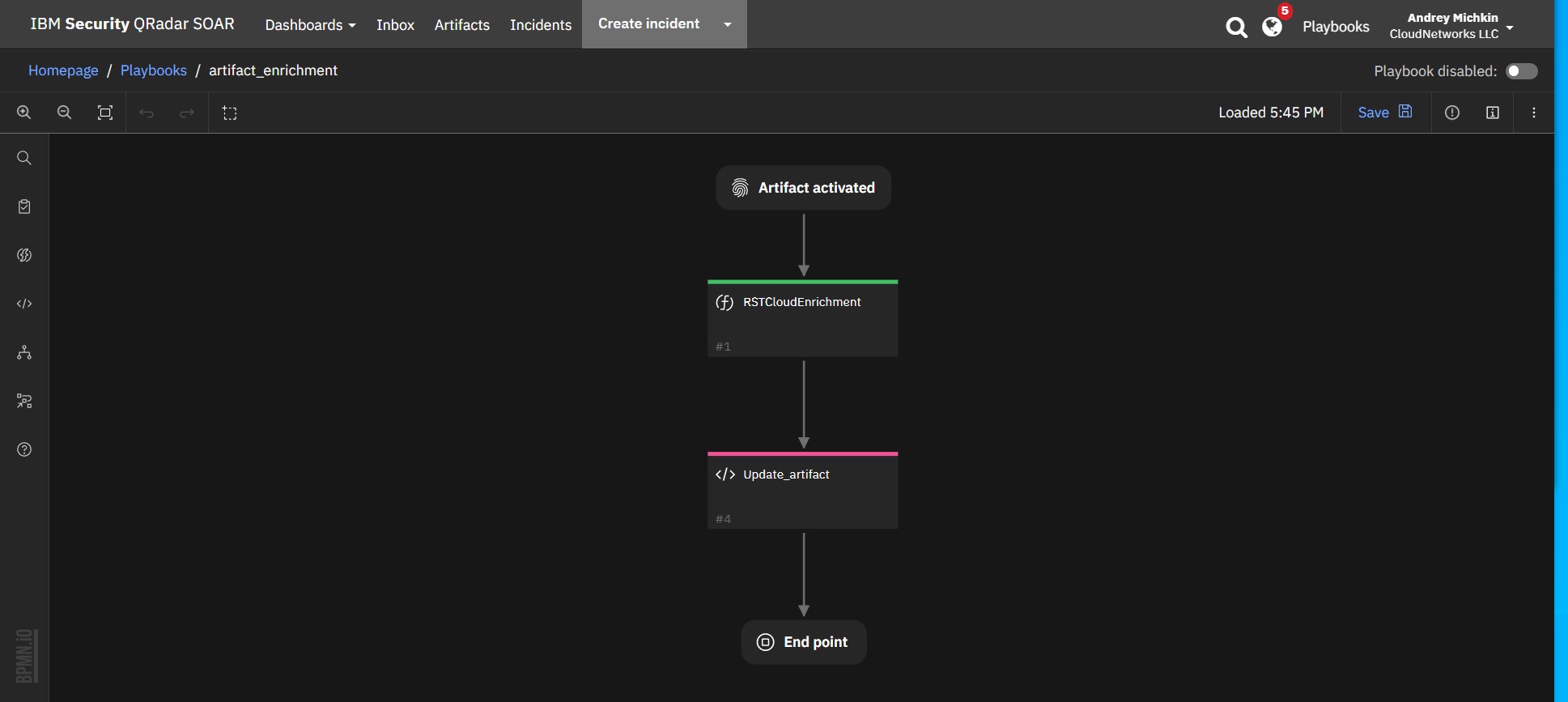Open the Incidents menu item
The image size is (1568, 702).
541,25
